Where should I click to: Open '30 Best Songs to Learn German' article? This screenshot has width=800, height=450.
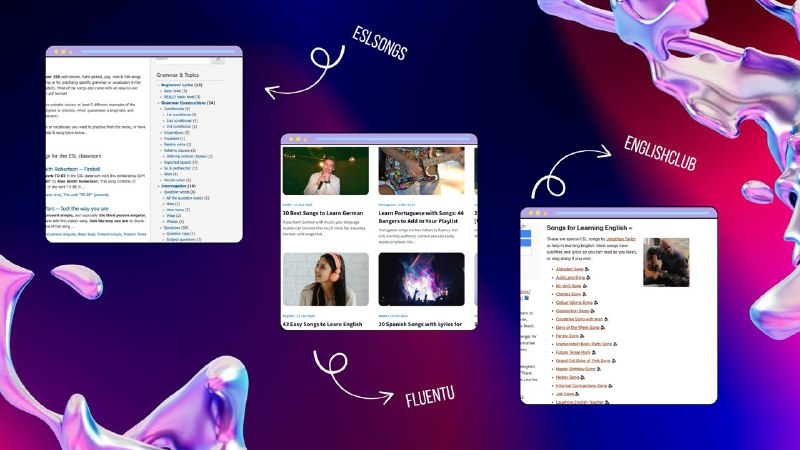(x=323, y=213)
